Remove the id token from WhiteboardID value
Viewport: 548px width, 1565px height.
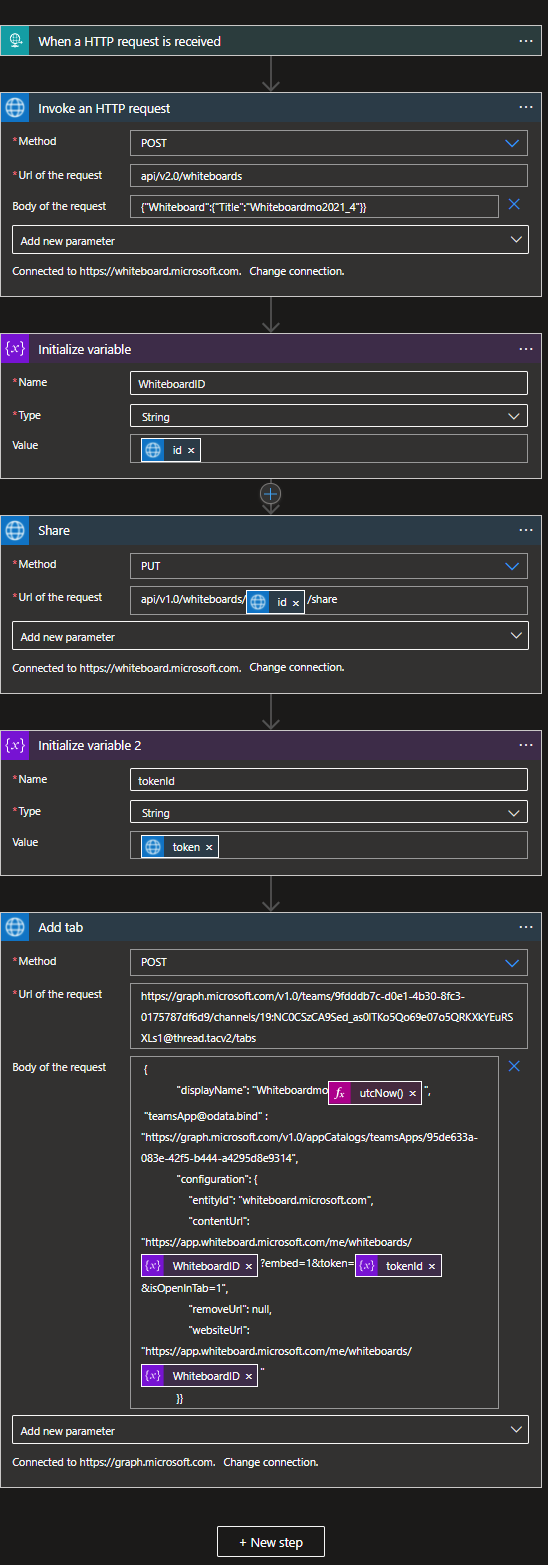pos(192,450)
